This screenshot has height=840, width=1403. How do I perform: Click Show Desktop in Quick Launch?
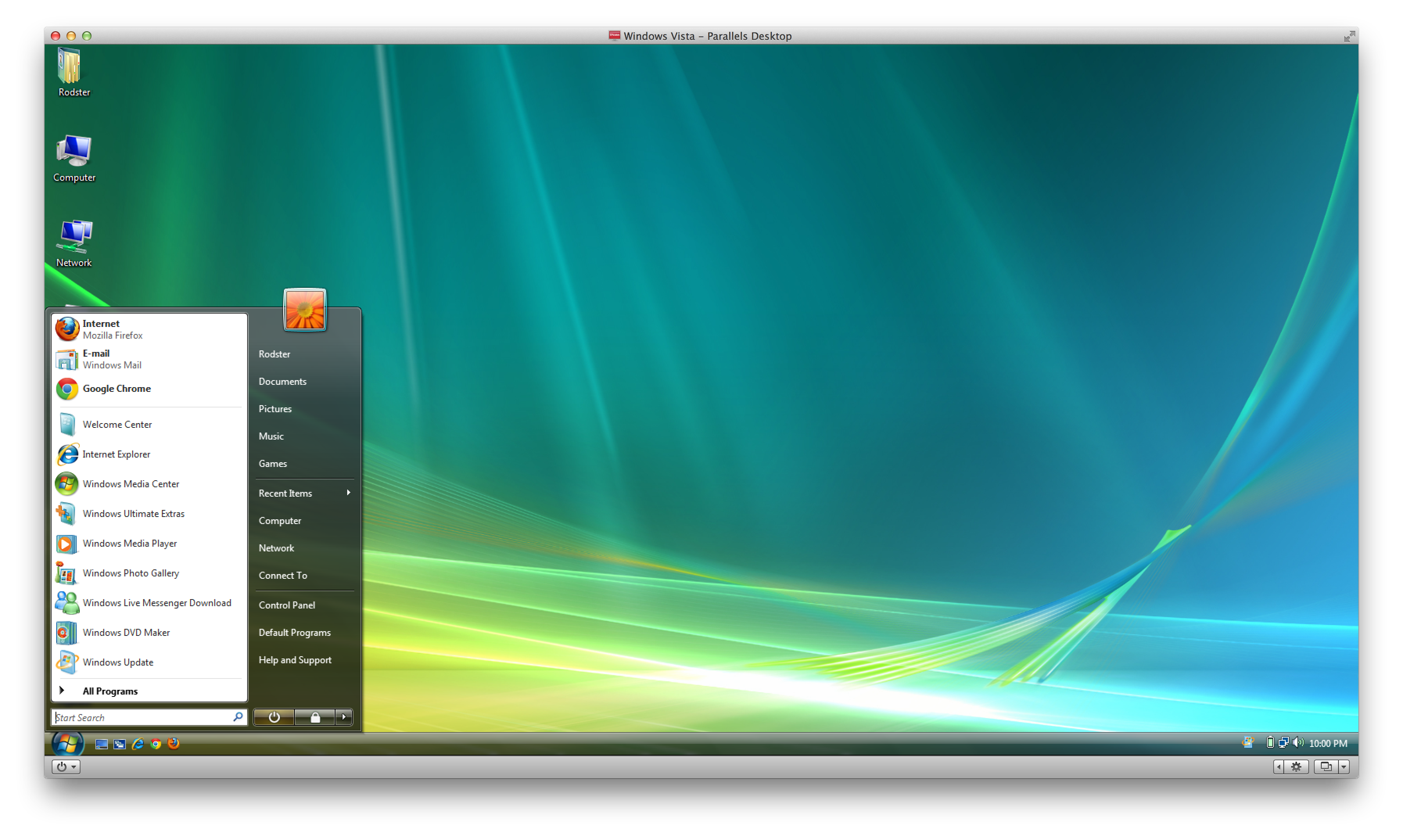[101, 744]
